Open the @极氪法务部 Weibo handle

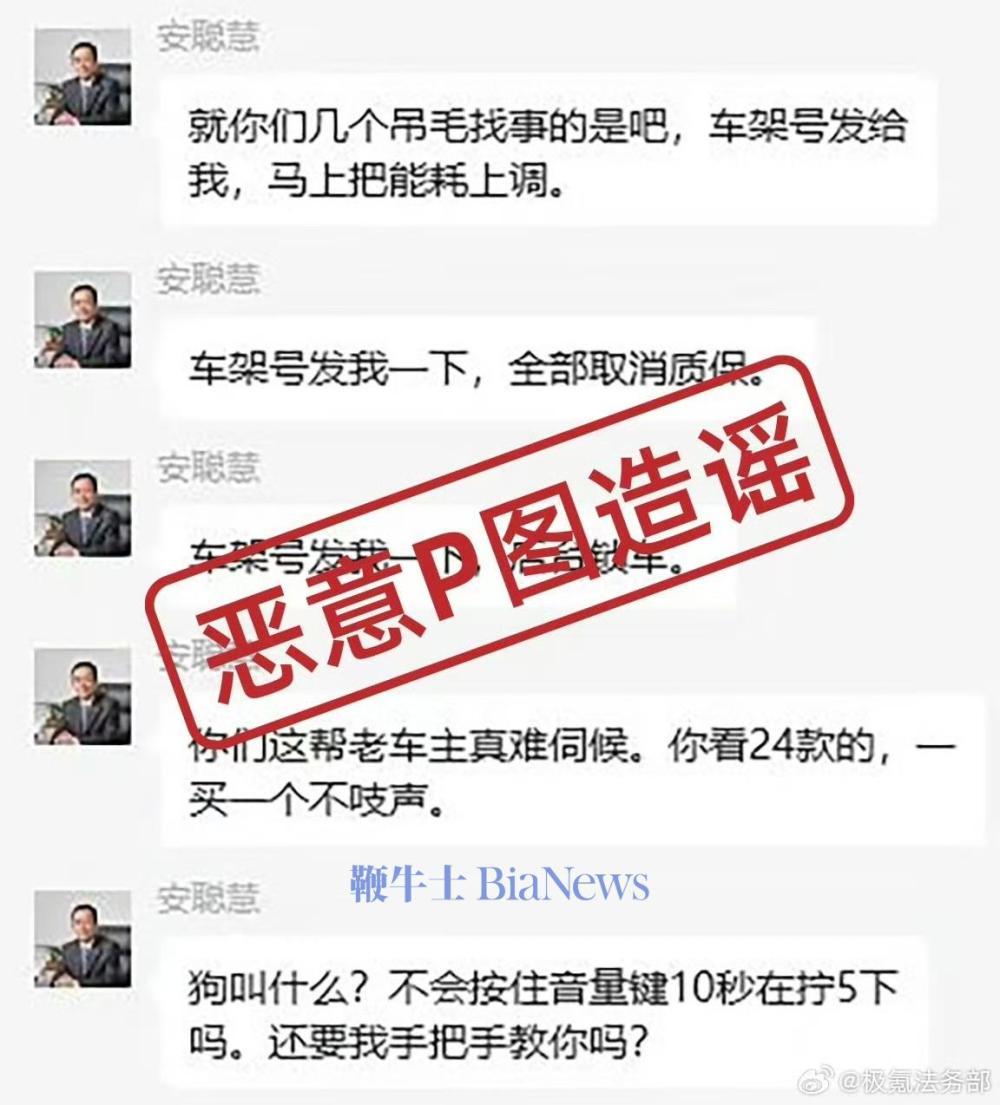click(x=913, y=1080)
